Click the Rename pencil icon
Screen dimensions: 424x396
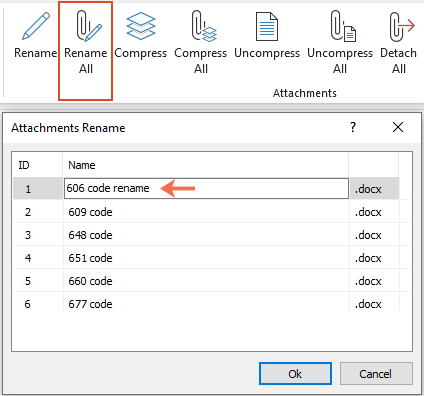pyautogui.click(x=36, y=26)
